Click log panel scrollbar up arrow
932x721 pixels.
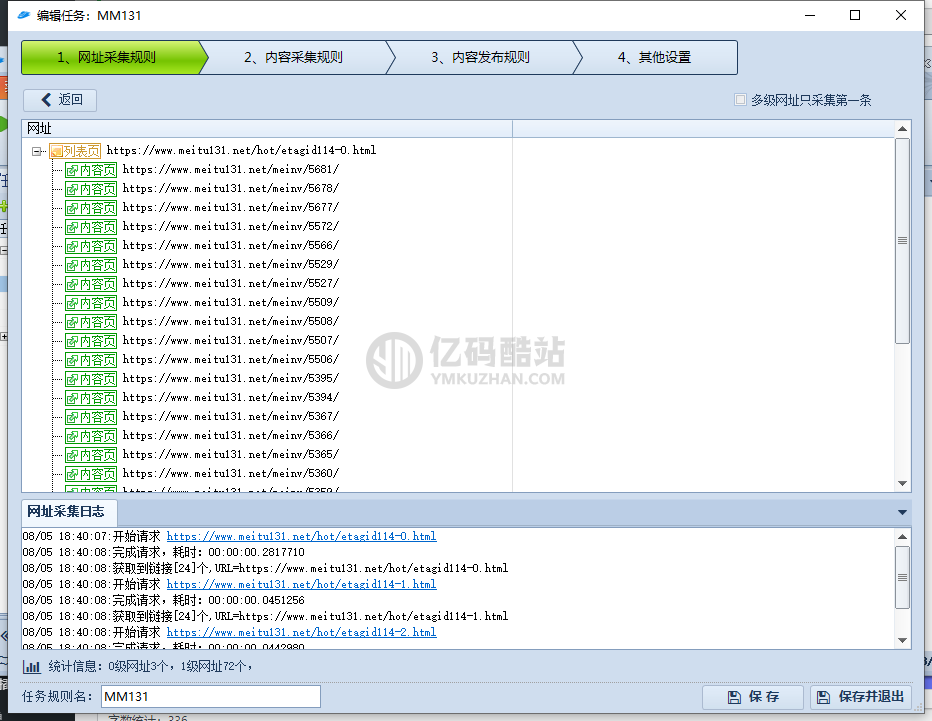(902, 537)
